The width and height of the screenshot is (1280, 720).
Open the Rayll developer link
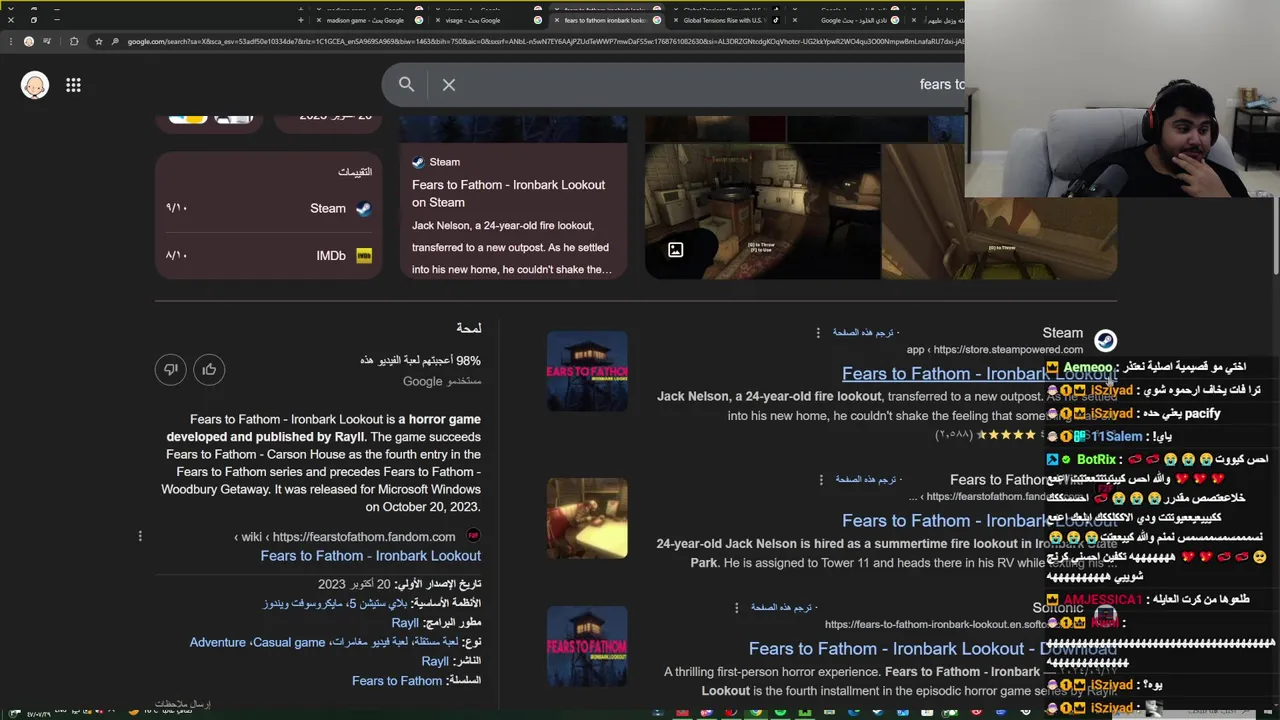pos(405,622)
